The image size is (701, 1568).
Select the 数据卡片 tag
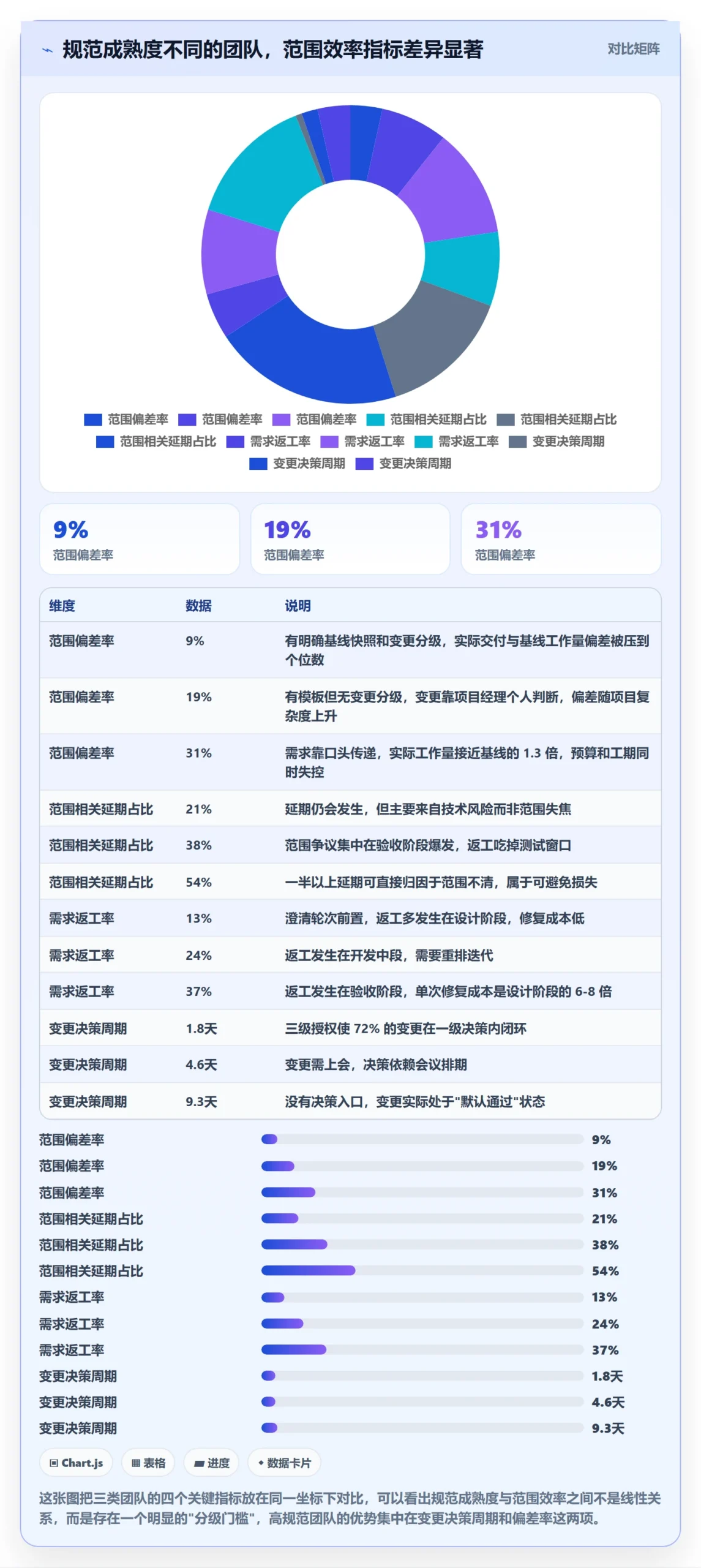tap(284, 1463)
